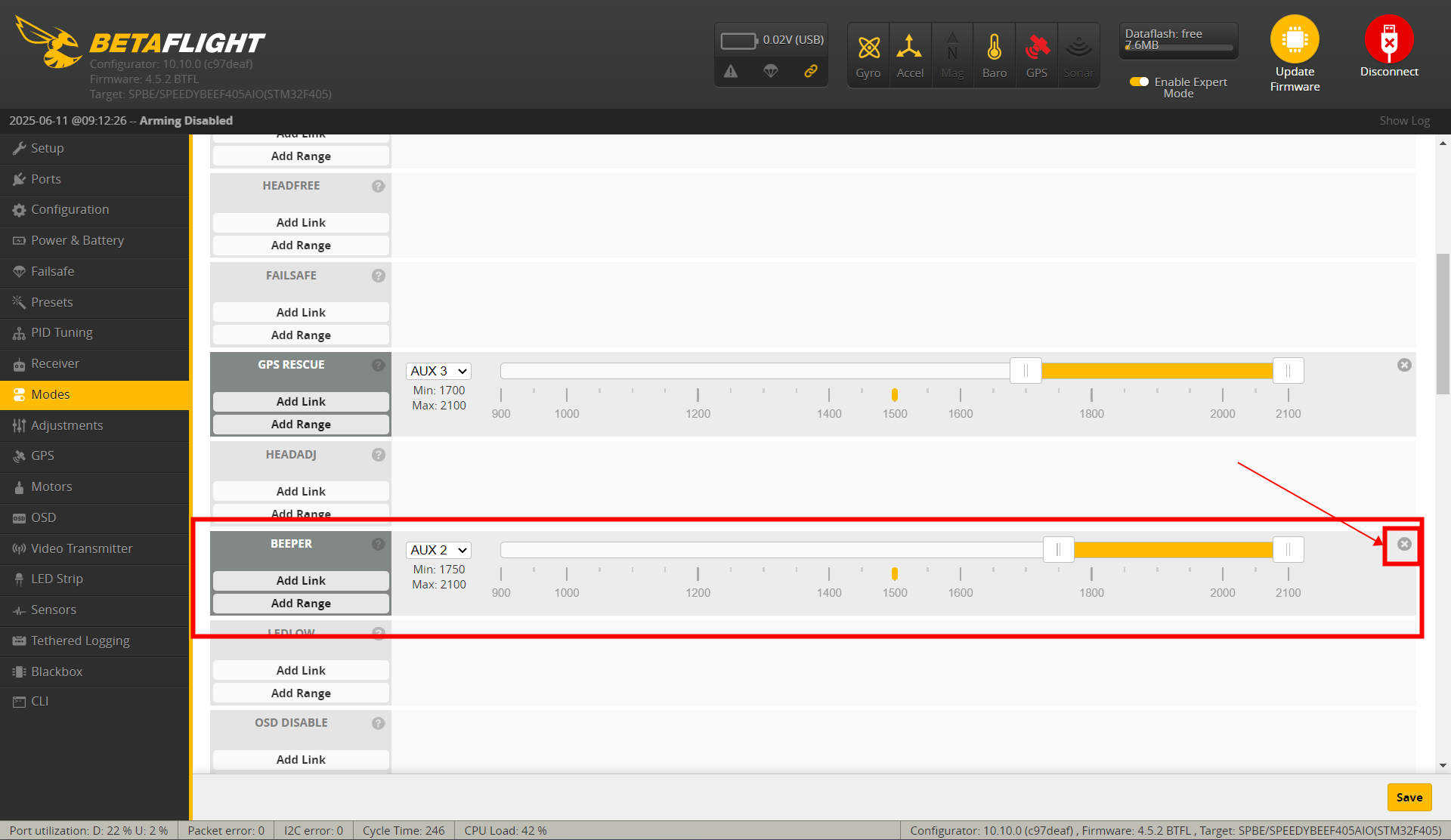This screenshot has height=840, width=1451.
Task: Open the Ports tab
Action: [94, 179]
